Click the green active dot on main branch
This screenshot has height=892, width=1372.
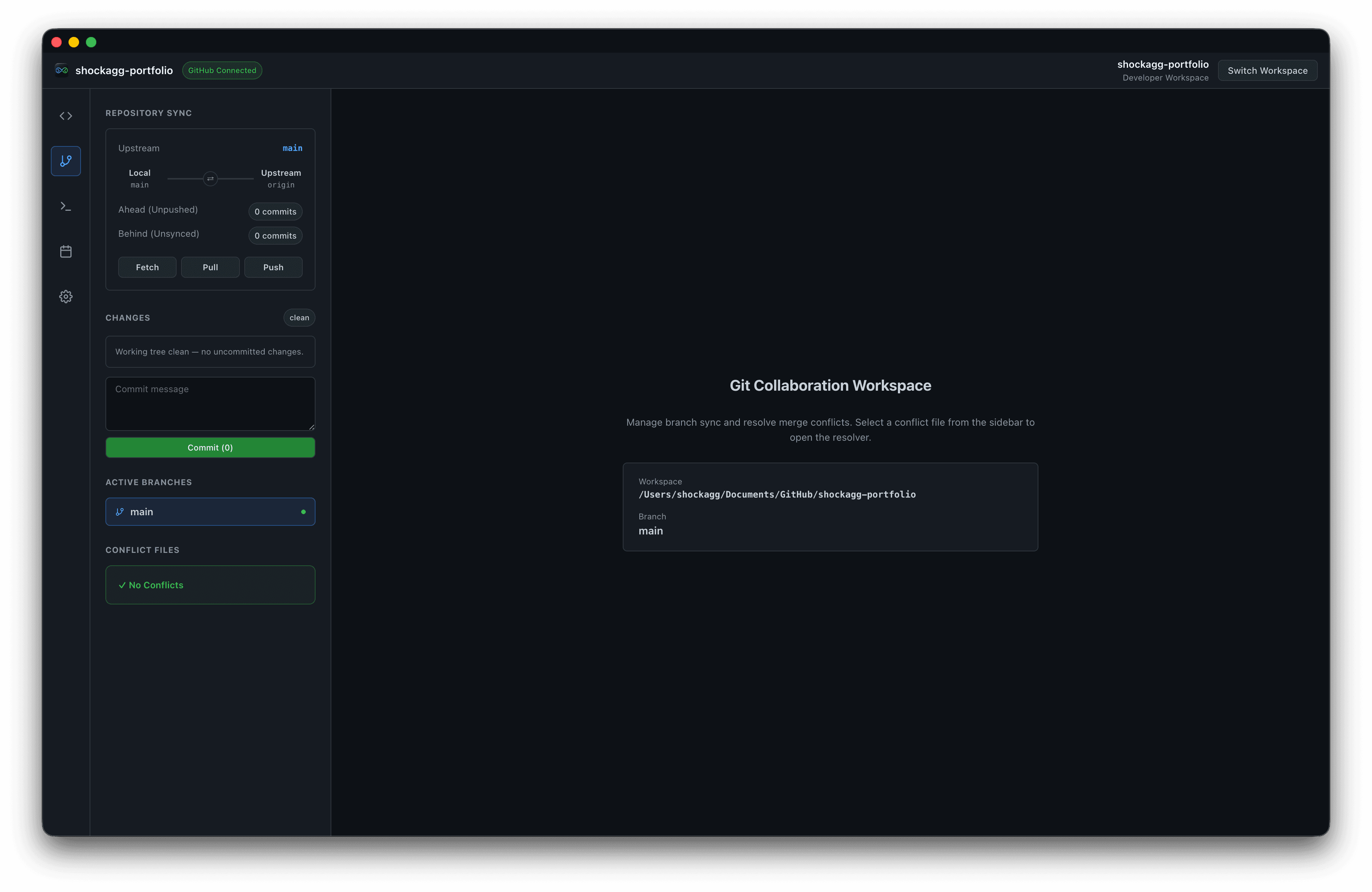303,512
